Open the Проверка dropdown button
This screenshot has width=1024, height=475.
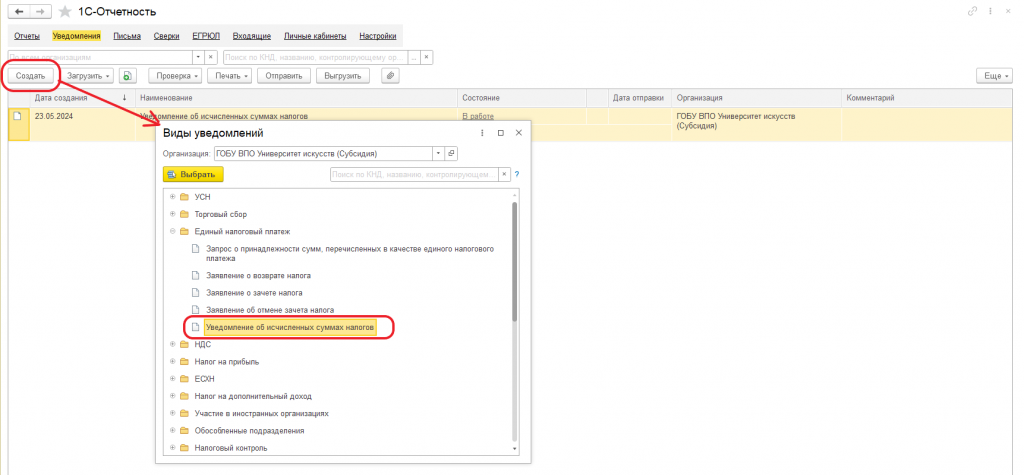(x=176, y=76)
